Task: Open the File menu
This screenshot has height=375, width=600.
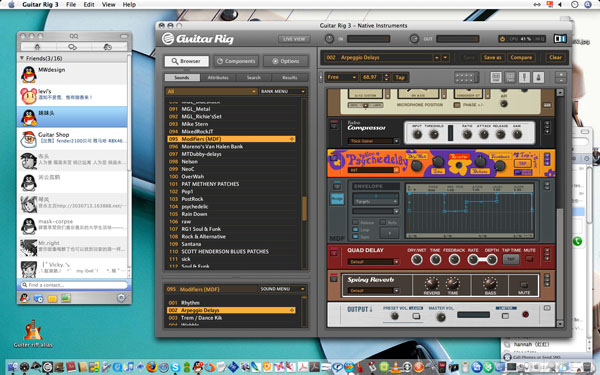Action: tap(71, 5)
